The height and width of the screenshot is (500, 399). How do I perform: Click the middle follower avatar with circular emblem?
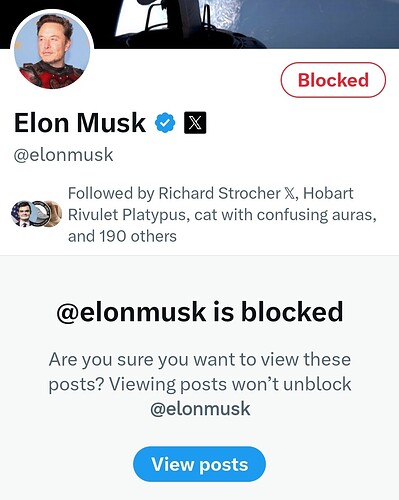pos(40,214)
